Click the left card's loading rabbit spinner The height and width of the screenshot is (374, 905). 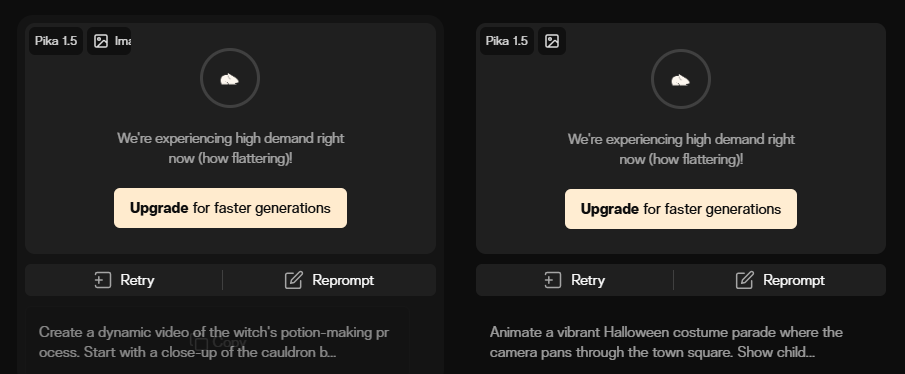[230, 78]
